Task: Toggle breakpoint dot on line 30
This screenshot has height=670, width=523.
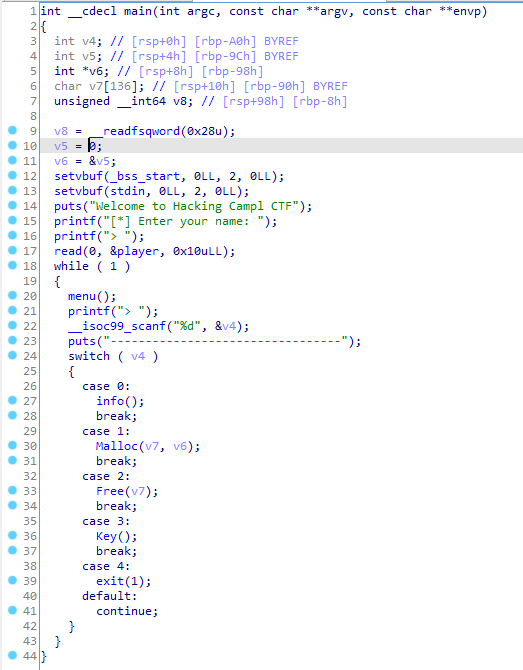Action: (12, 445)
